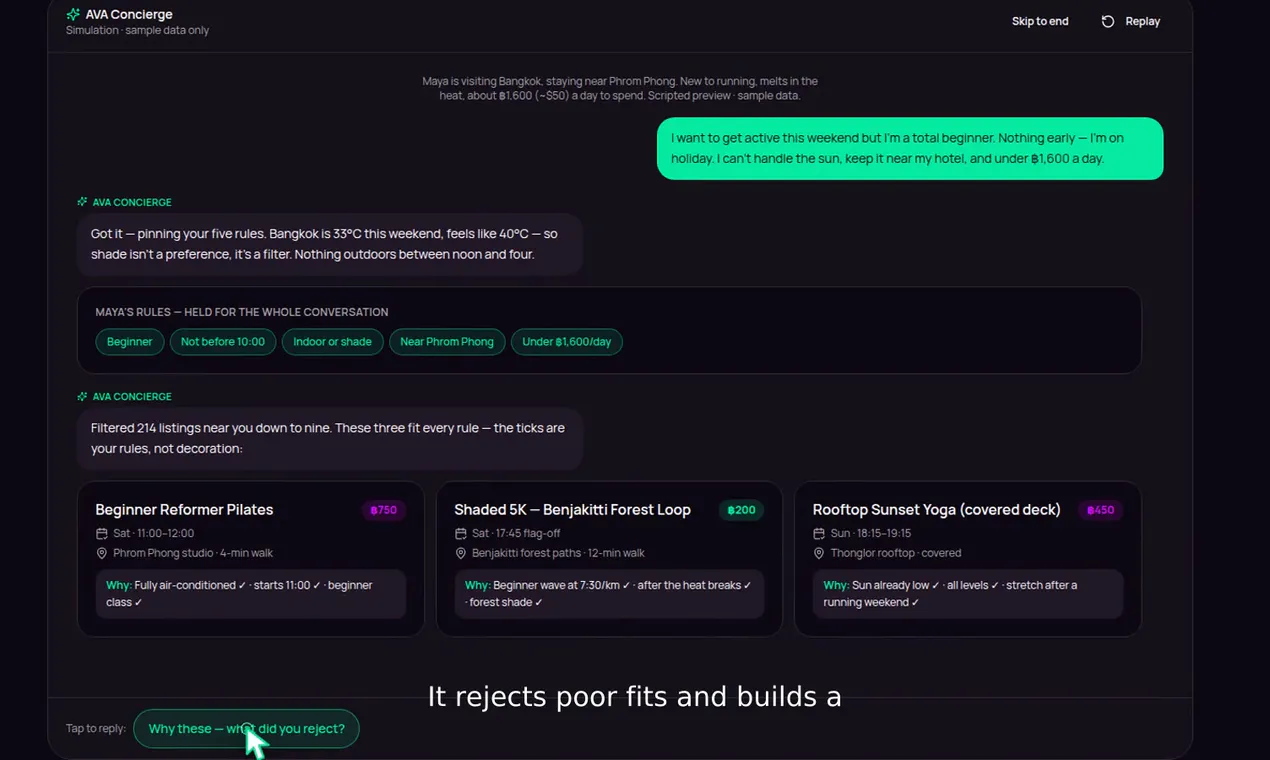Click the 'Simulation · sample data only' subtitle
Viewport: 1270px width, 760px height.
coord(138,31)
